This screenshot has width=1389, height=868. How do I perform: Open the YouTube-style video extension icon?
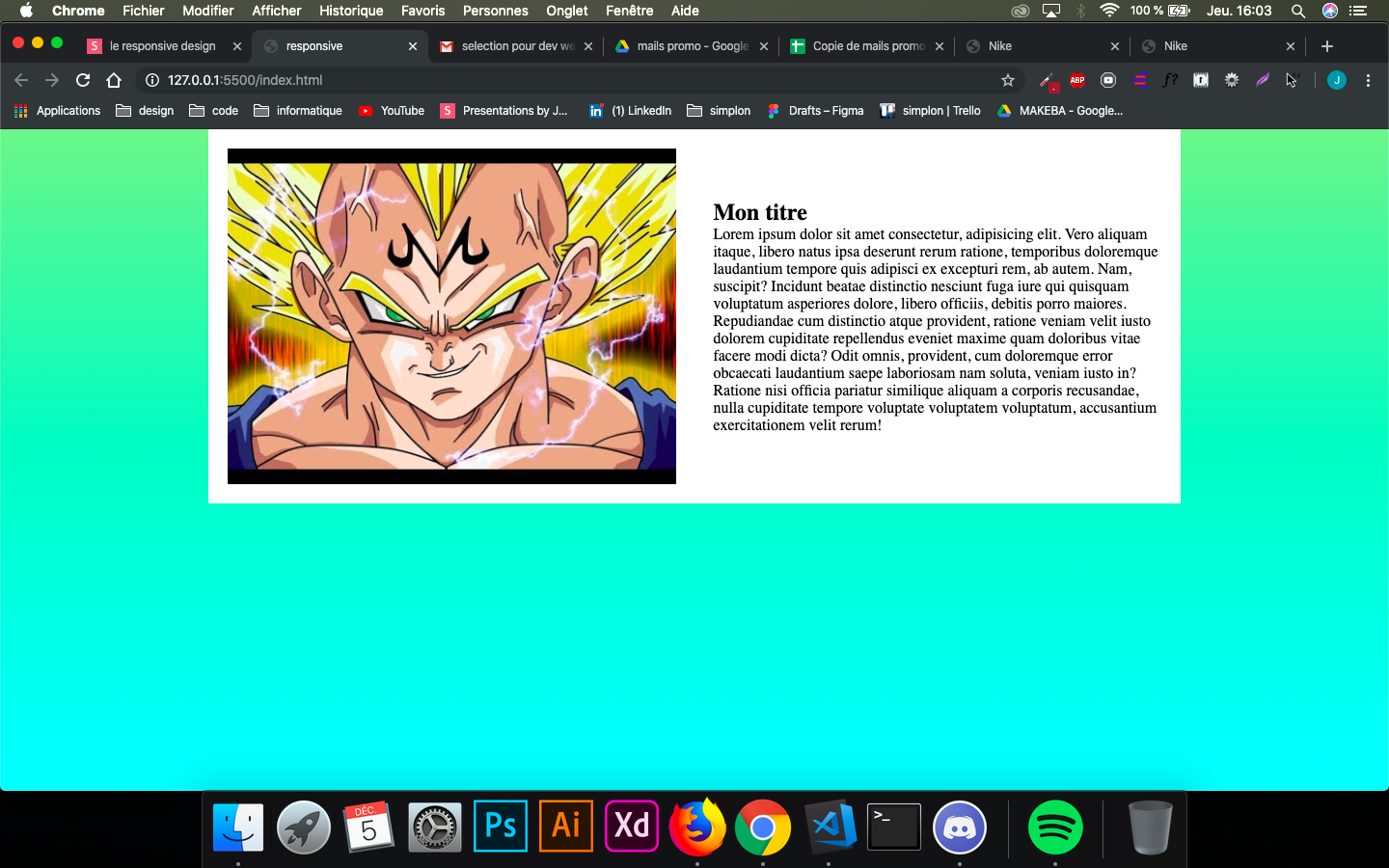(x=1108, y=80)
